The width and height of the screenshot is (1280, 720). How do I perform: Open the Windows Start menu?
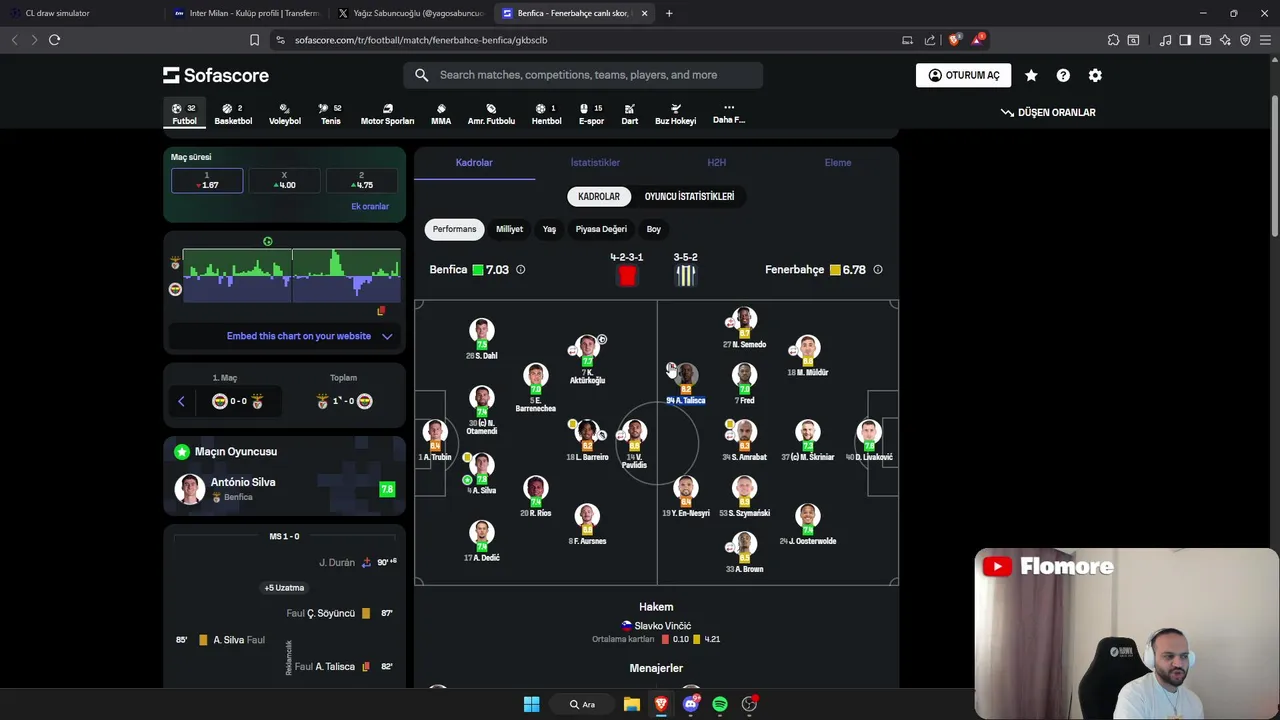(x=531, y=704)
